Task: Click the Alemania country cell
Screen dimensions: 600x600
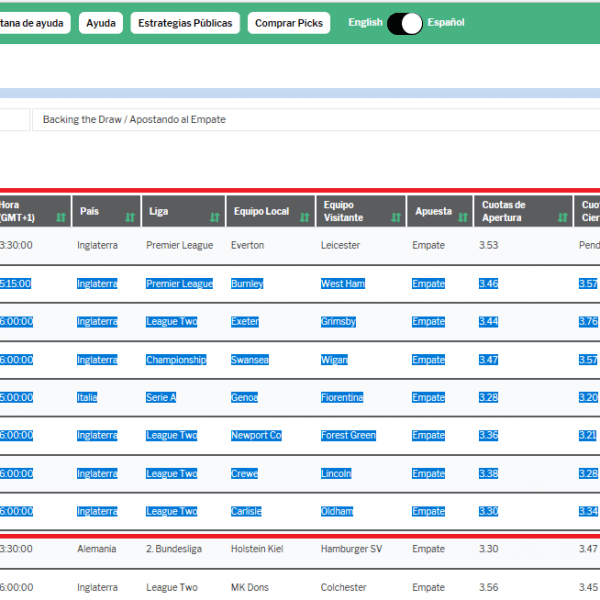Action: (x=96, y=549)
